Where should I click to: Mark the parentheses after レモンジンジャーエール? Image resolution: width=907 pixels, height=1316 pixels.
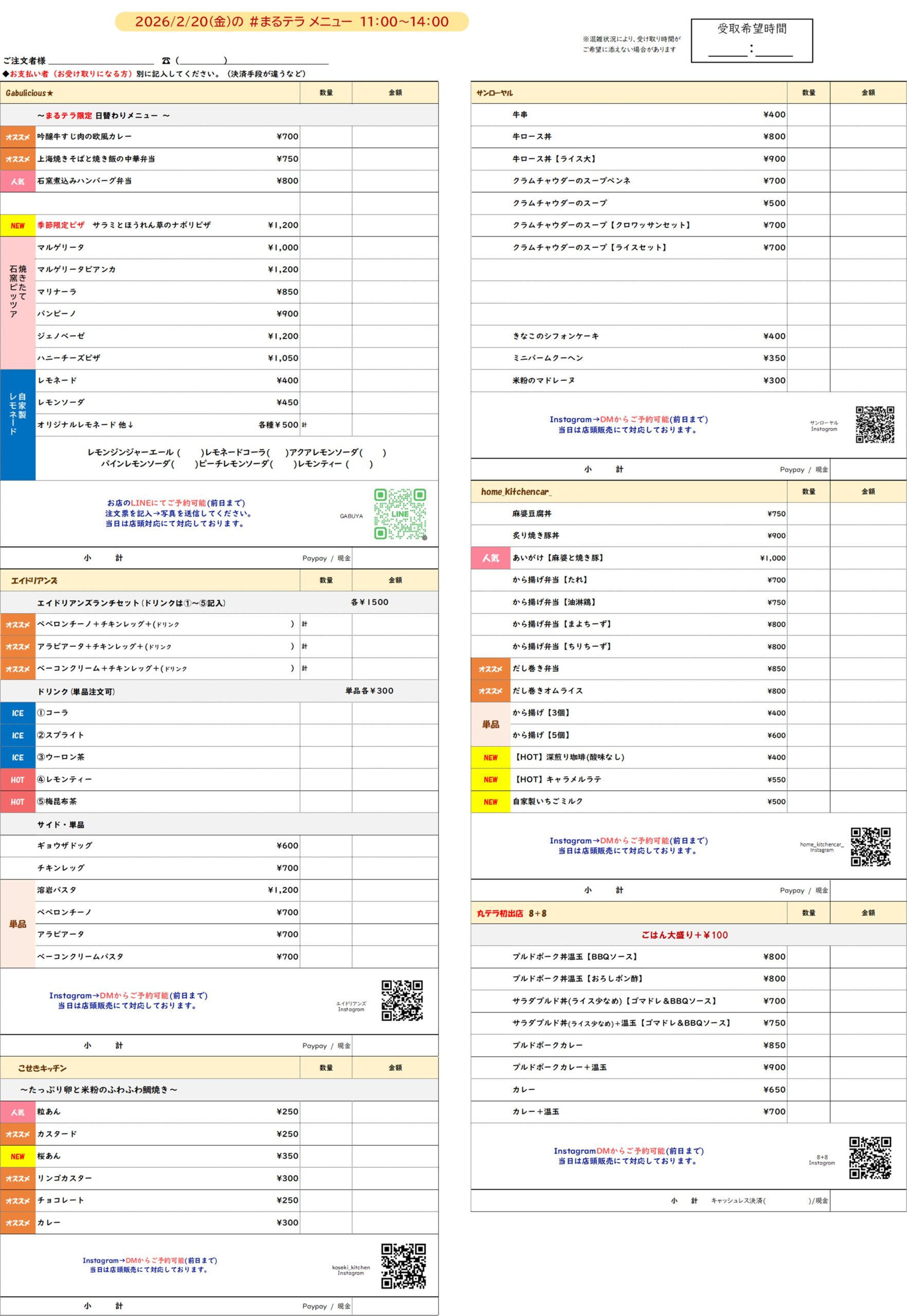click(190, 453)
